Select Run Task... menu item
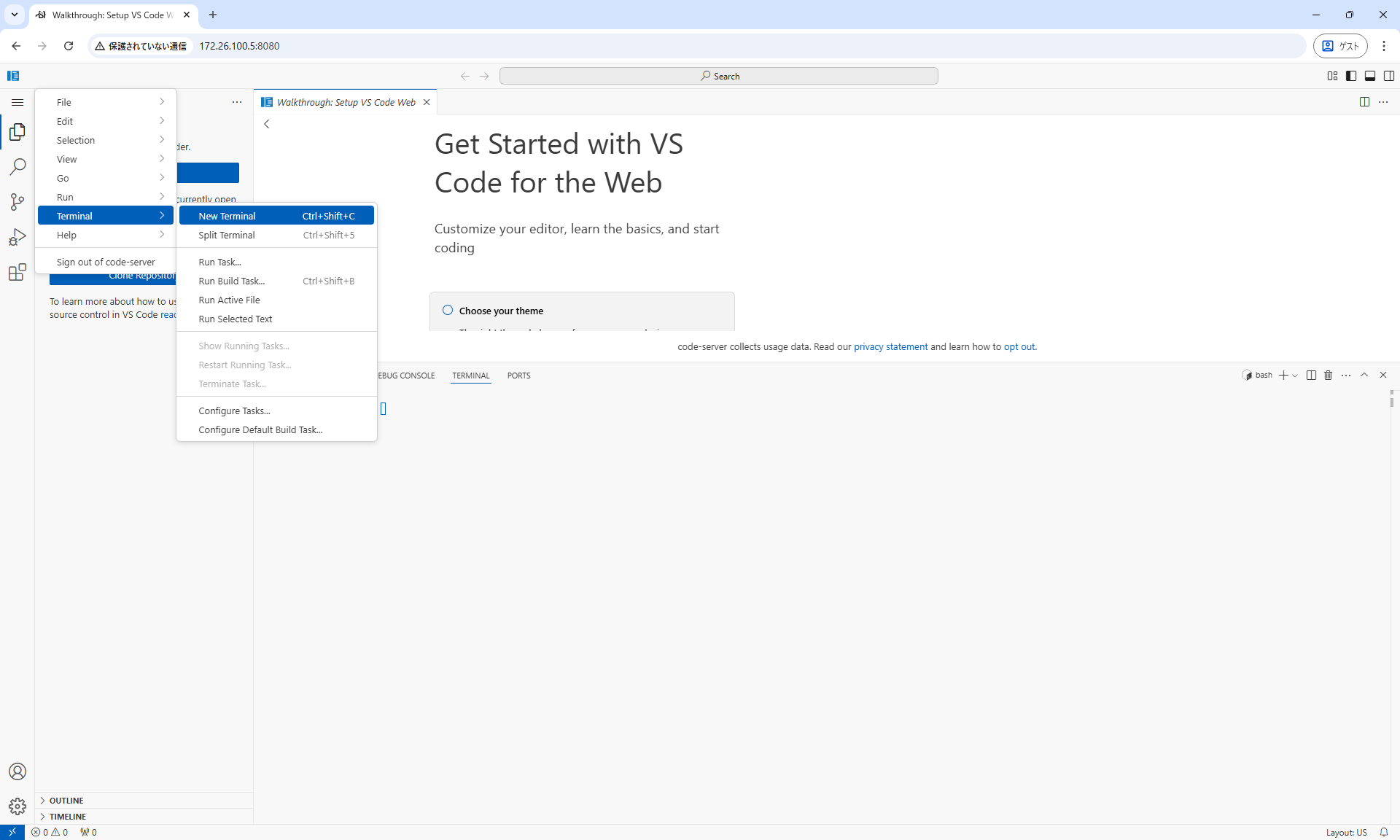 pyautogui.click(x=276, y=262)
